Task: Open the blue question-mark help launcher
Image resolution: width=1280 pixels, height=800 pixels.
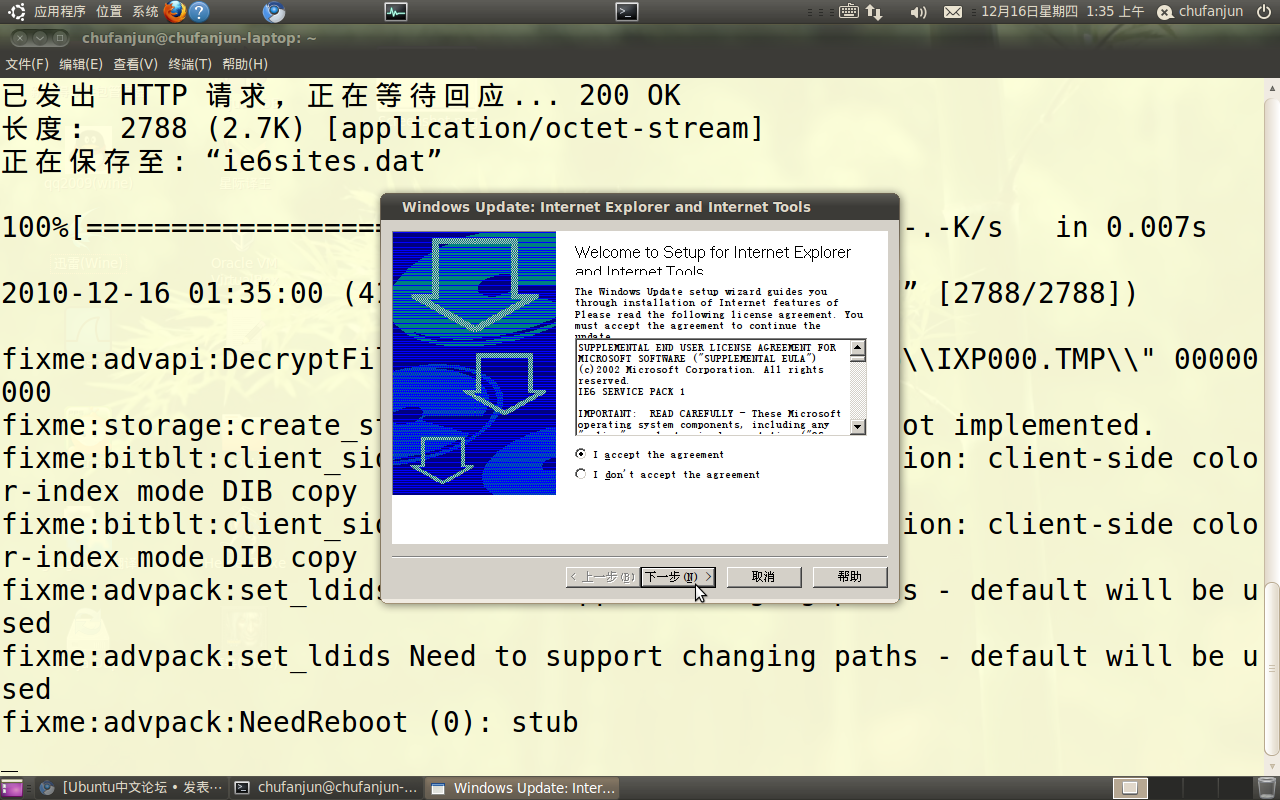Action: point(199,12)
